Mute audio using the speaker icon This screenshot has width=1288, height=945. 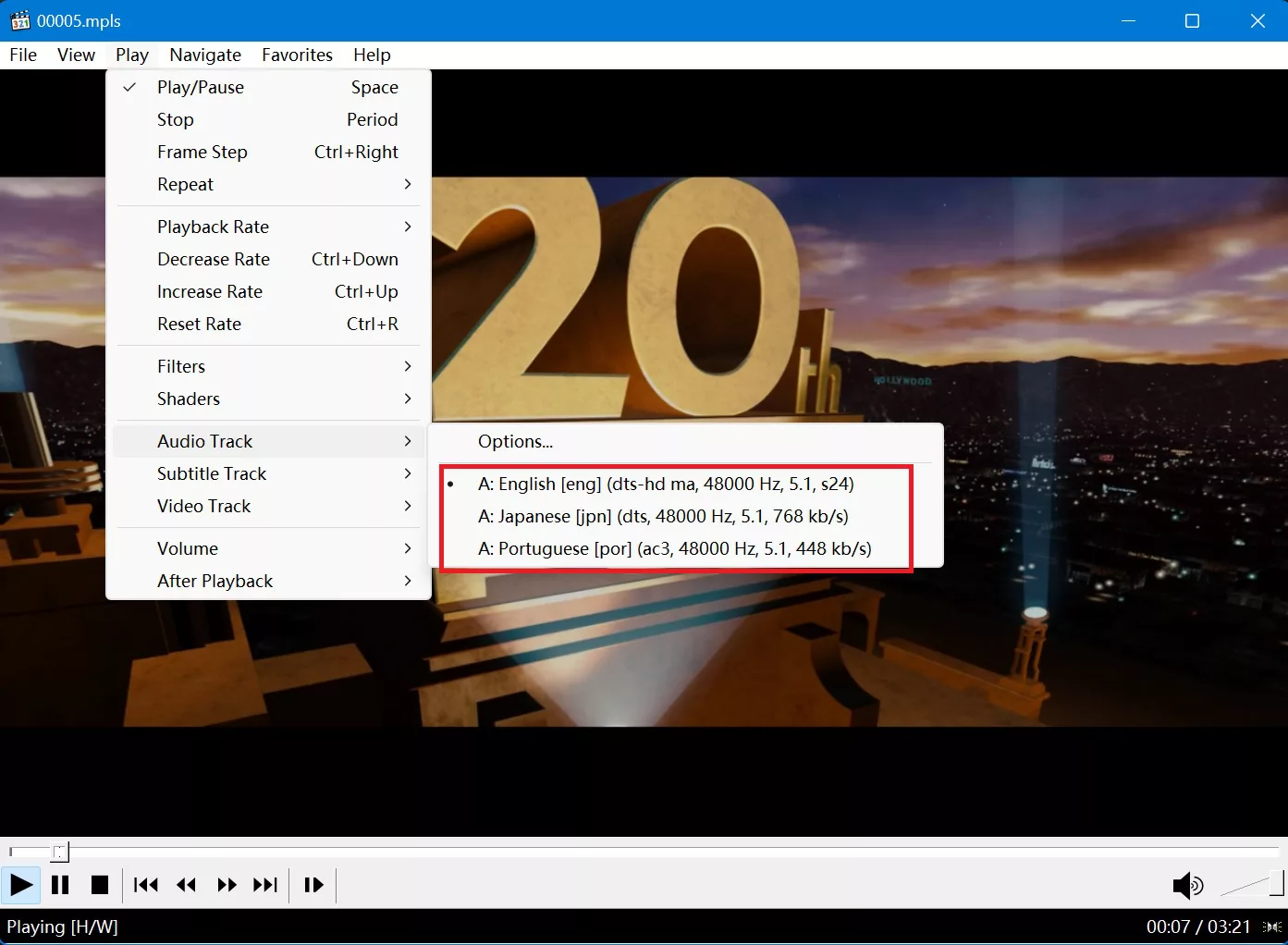click(1187, 886)
